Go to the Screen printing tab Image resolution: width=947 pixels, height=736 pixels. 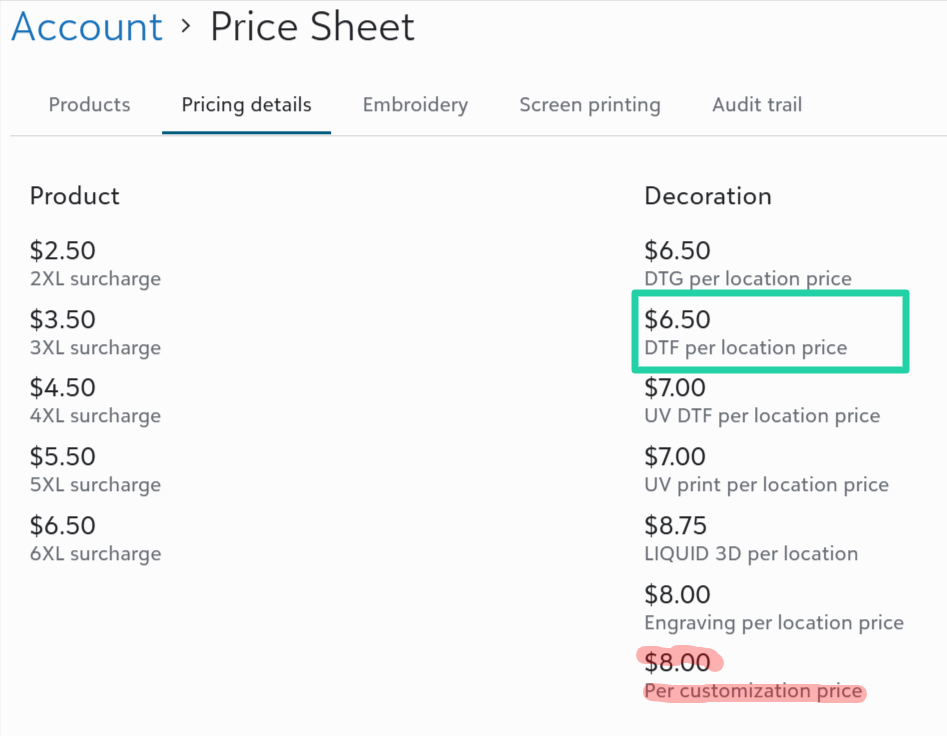[x=589, y=105]
